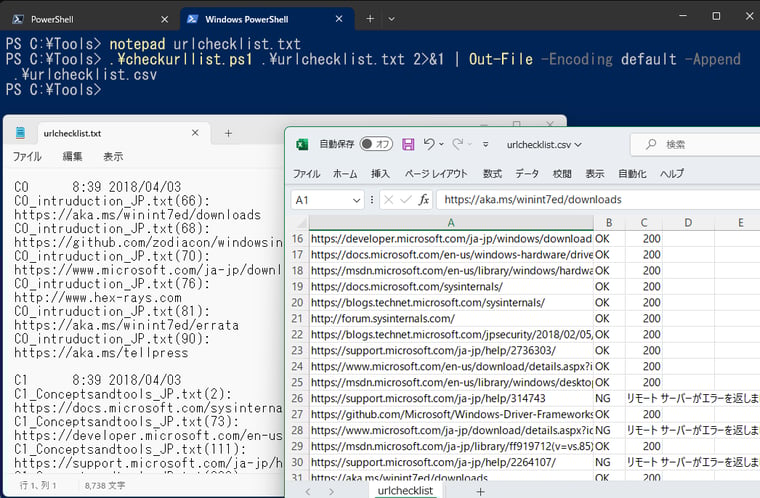Viewport: 760px width, 498px height.
Task: Click Notepad status 行 1, 列 1
Action: [x=38, y=485]
